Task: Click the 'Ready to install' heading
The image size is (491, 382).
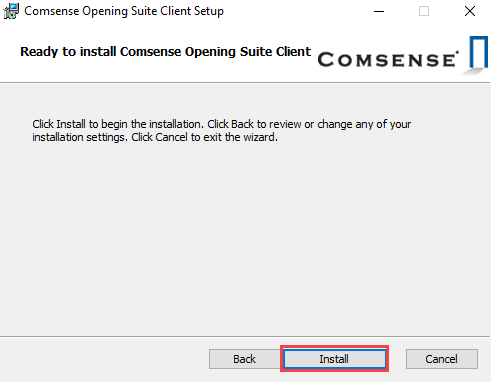Action: pyautogui.click(x=165, y=52)
